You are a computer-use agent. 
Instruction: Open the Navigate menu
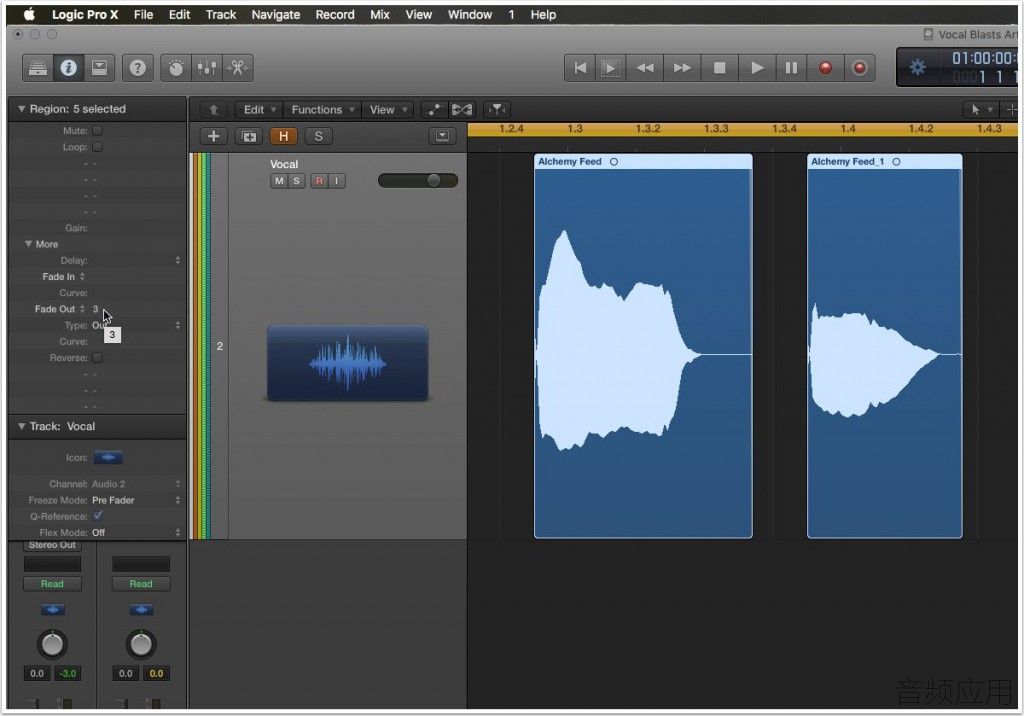pos(276,14)
